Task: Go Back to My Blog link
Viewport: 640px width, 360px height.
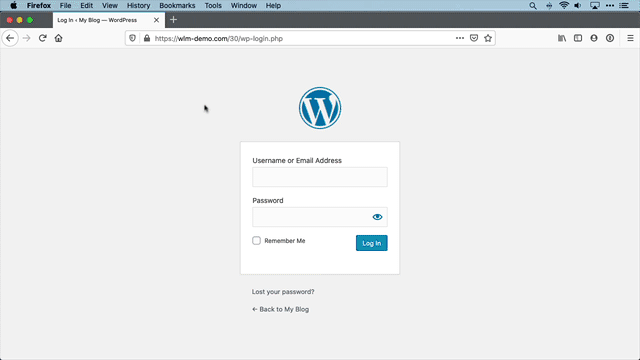Action: 280,309
